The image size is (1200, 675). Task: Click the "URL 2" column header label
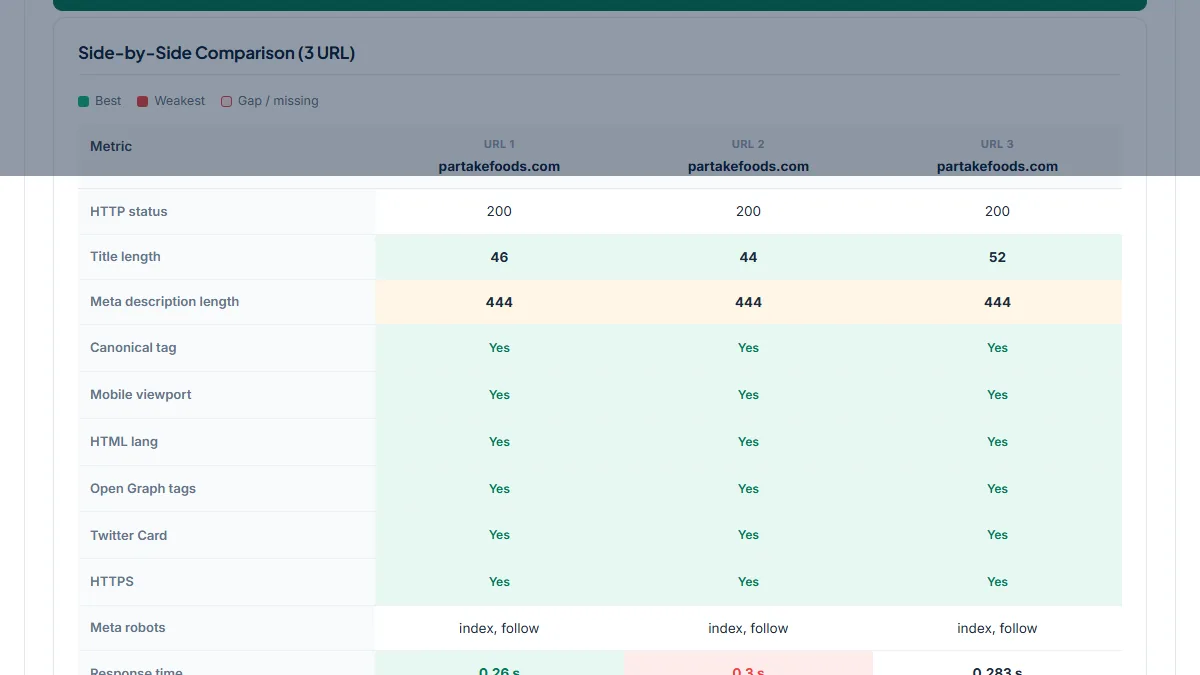(x=748, y=144)
